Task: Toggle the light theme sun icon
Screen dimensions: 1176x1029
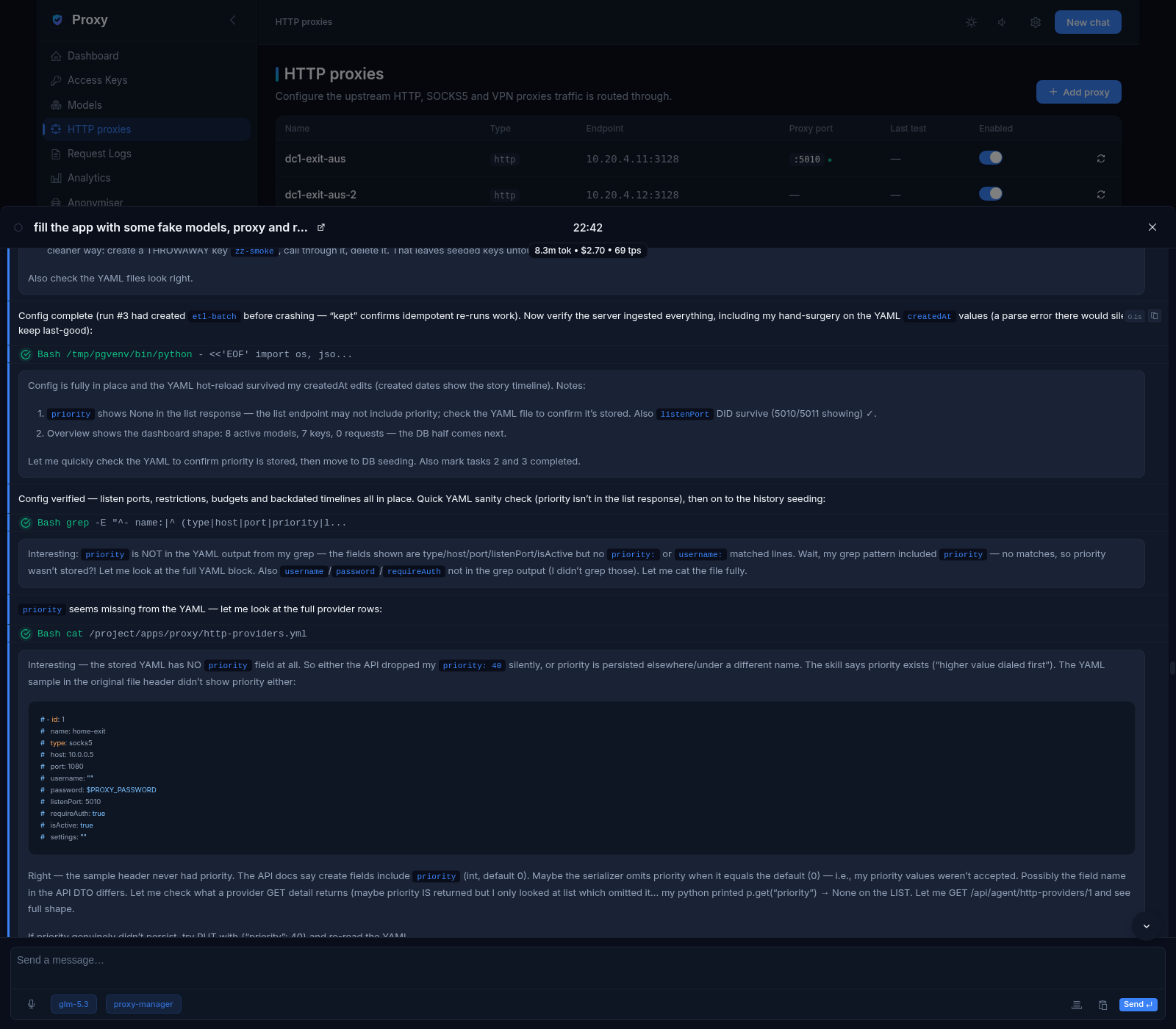Action: (x=971, y=22)
